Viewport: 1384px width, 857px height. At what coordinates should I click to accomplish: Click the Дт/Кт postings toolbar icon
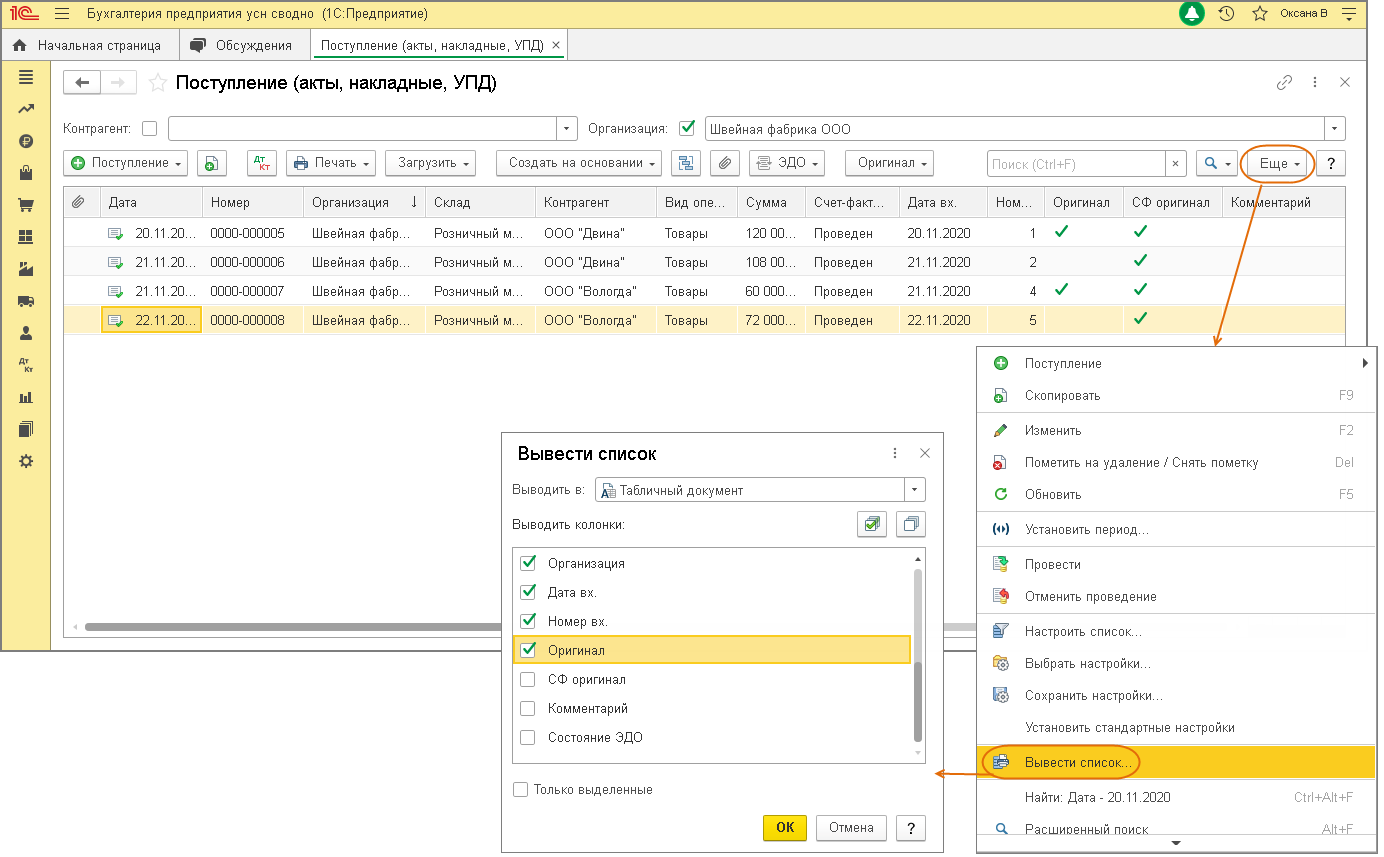click(x=261, y=163)
